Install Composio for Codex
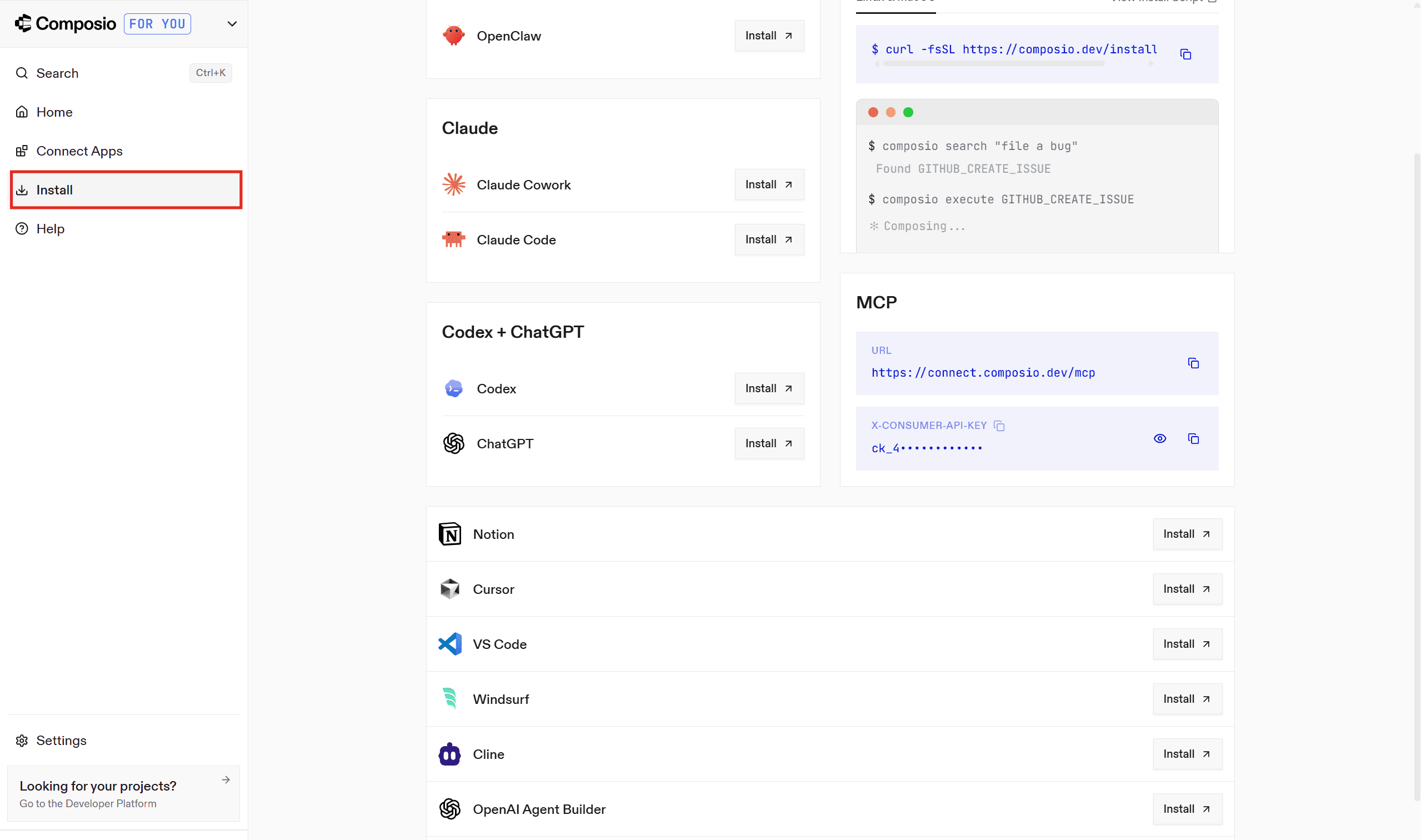 [769, 388]
